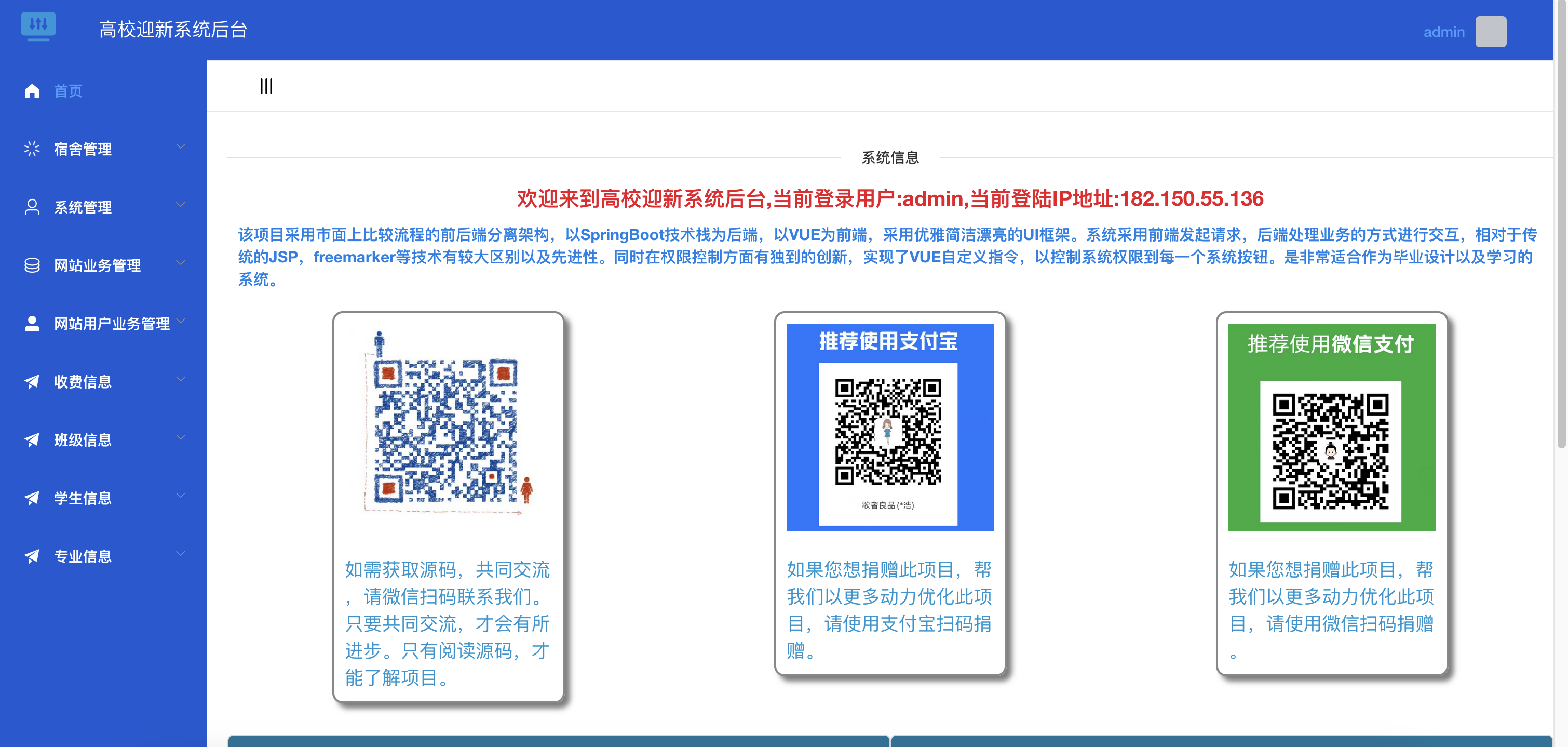Expand the 系统管理 chevron
Image resolution: width=1568 pixels, height=747 pixels.
(x=180, y=205)
